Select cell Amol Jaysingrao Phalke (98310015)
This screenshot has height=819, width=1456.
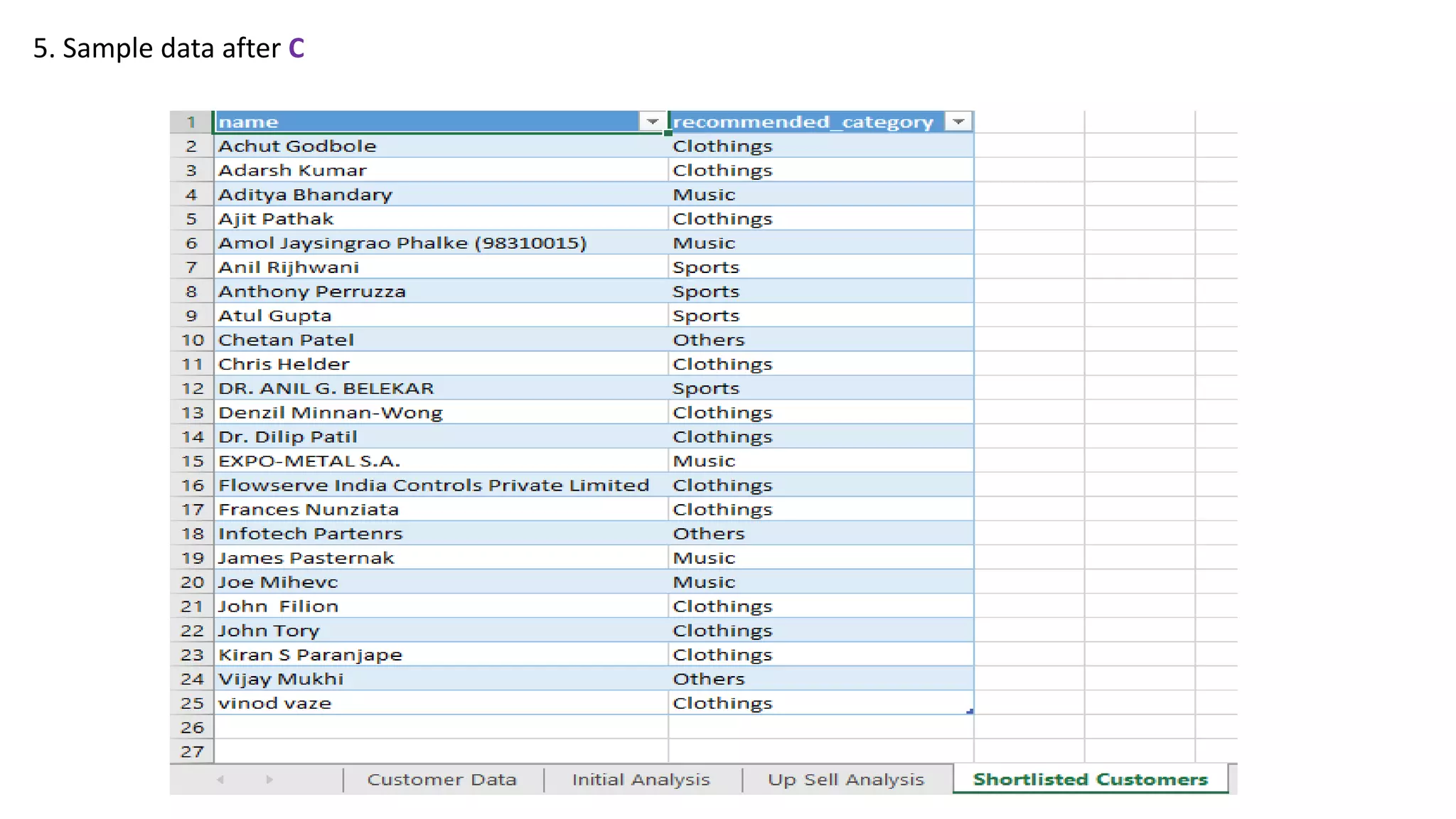coord(441,243)
